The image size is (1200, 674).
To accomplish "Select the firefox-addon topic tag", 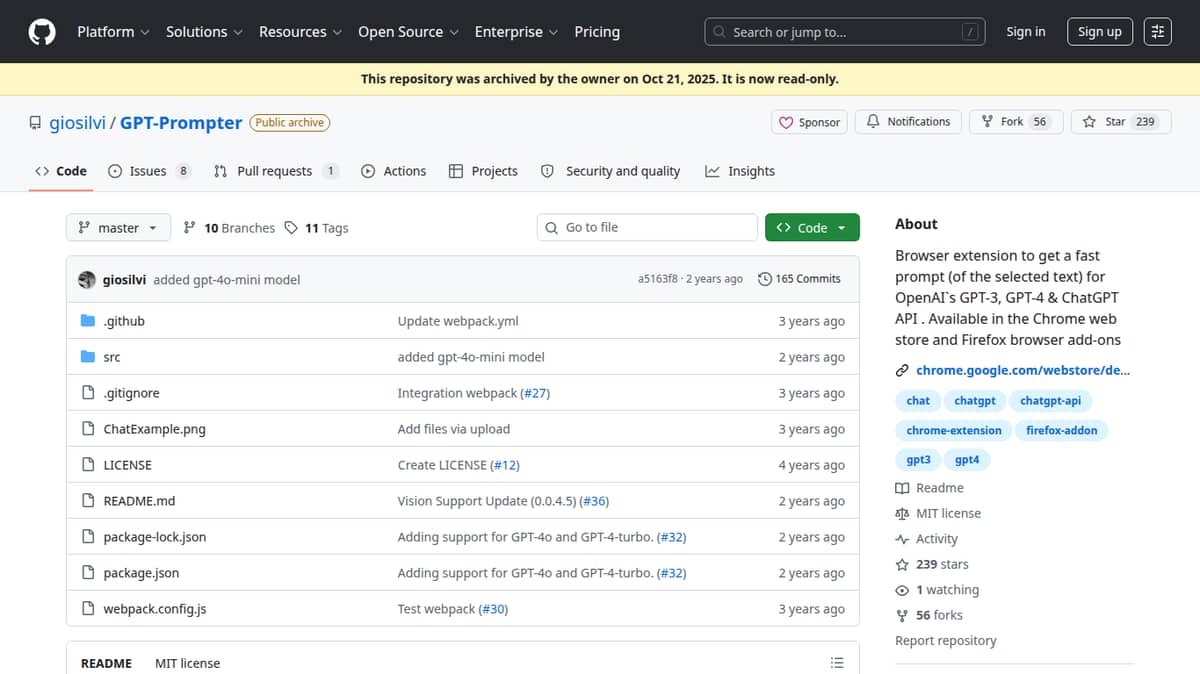I will pyautogui.click(x=1061, y=430).
